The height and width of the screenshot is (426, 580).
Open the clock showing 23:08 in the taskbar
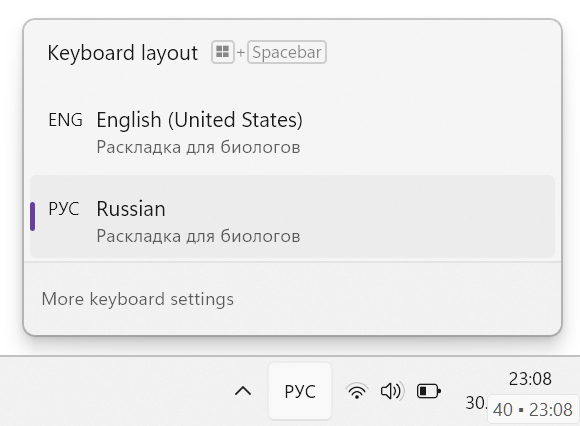coord(530,379)
